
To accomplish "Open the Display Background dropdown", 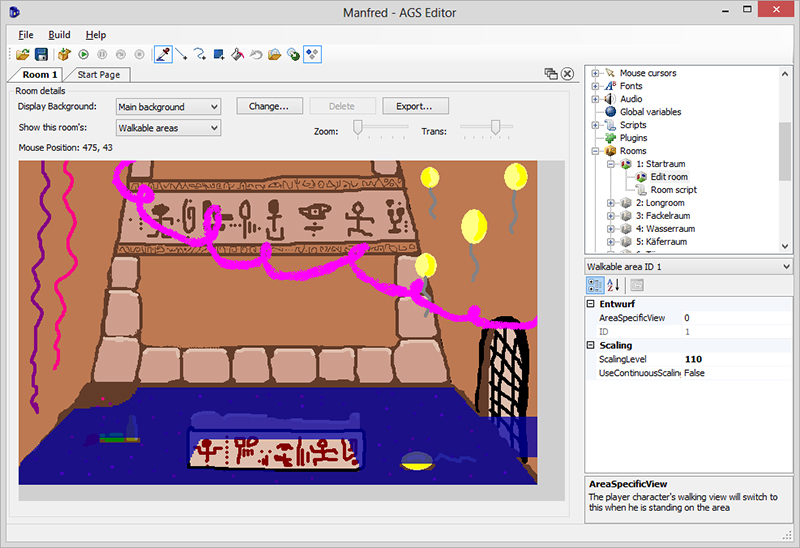I will click(167, 106).
